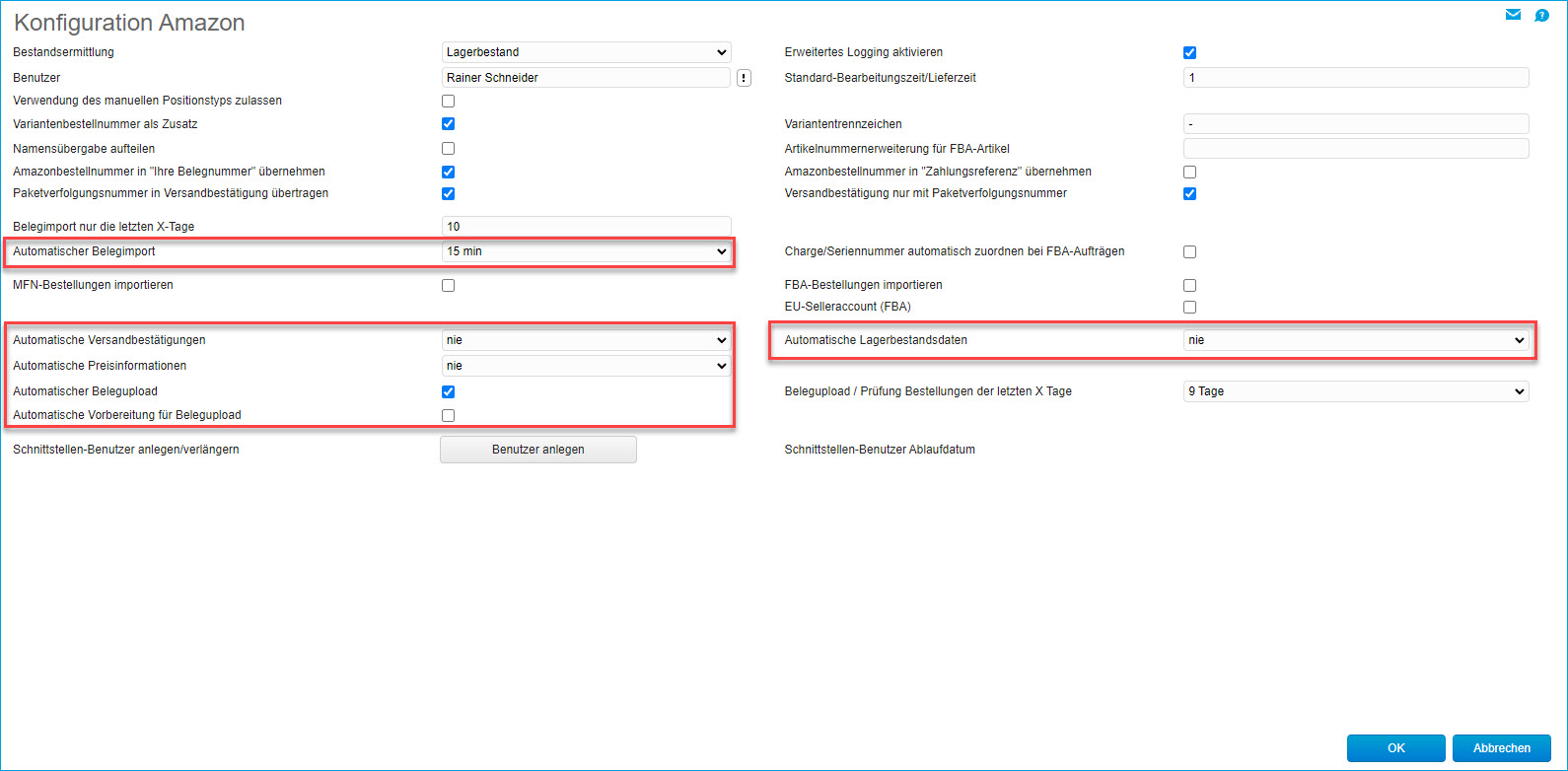Expand Automatische Versandbestätigungen dropdown

point(587,340)
